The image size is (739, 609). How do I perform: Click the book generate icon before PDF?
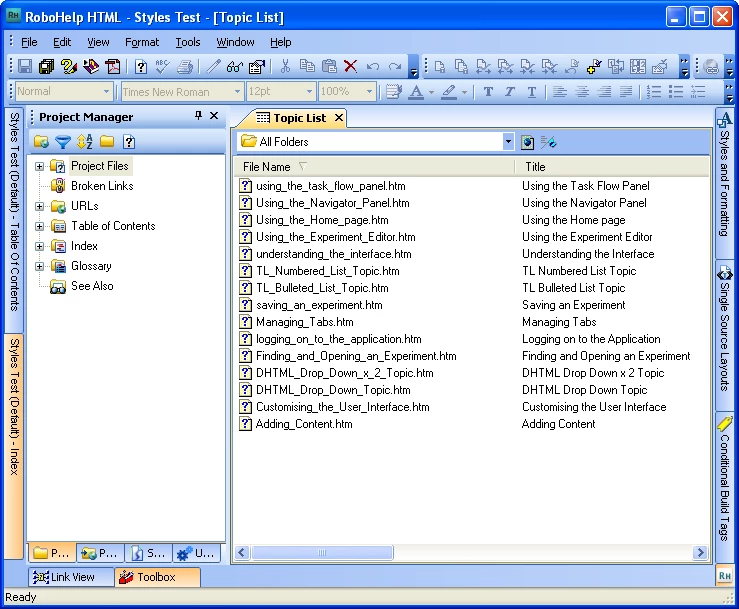pos(90,66)
